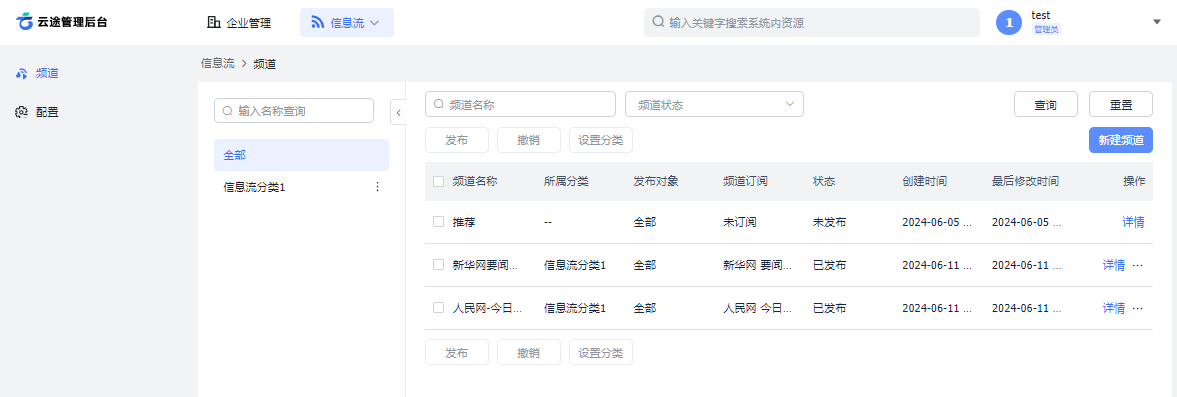The height and width of the screenshot is (397, 1177).
Task: Click the magnifier icon in global search
Action: (658, 23)
